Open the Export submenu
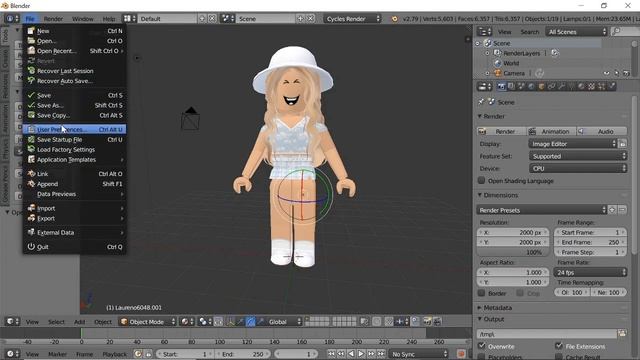Screen dimensions: 640x360 click(74, 218)
